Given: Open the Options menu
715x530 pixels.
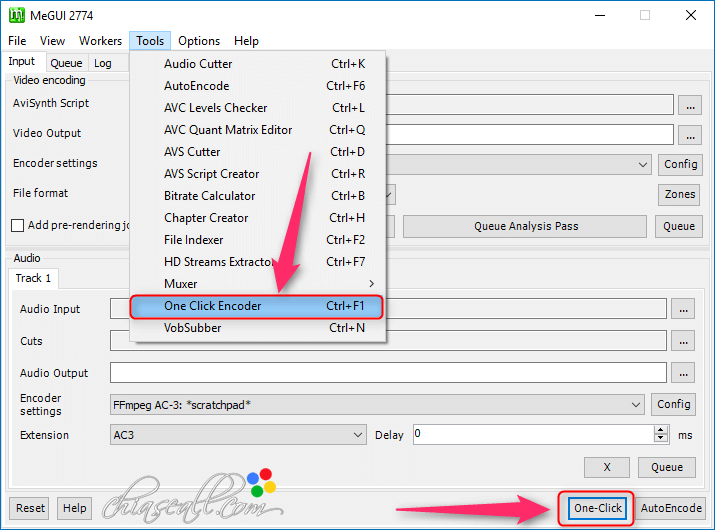Looking at the screenshot, I should coord(199,41).
